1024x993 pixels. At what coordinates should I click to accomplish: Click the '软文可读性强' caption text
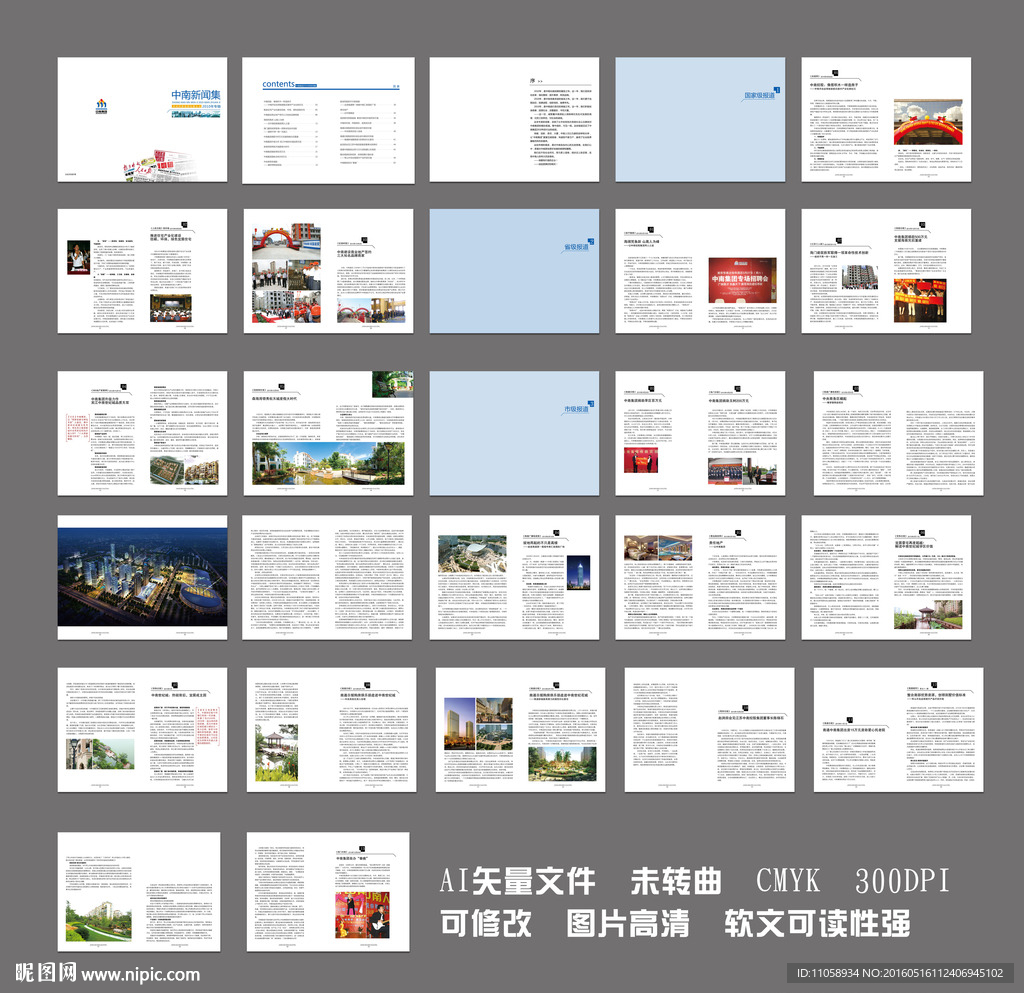pos(817,923)
